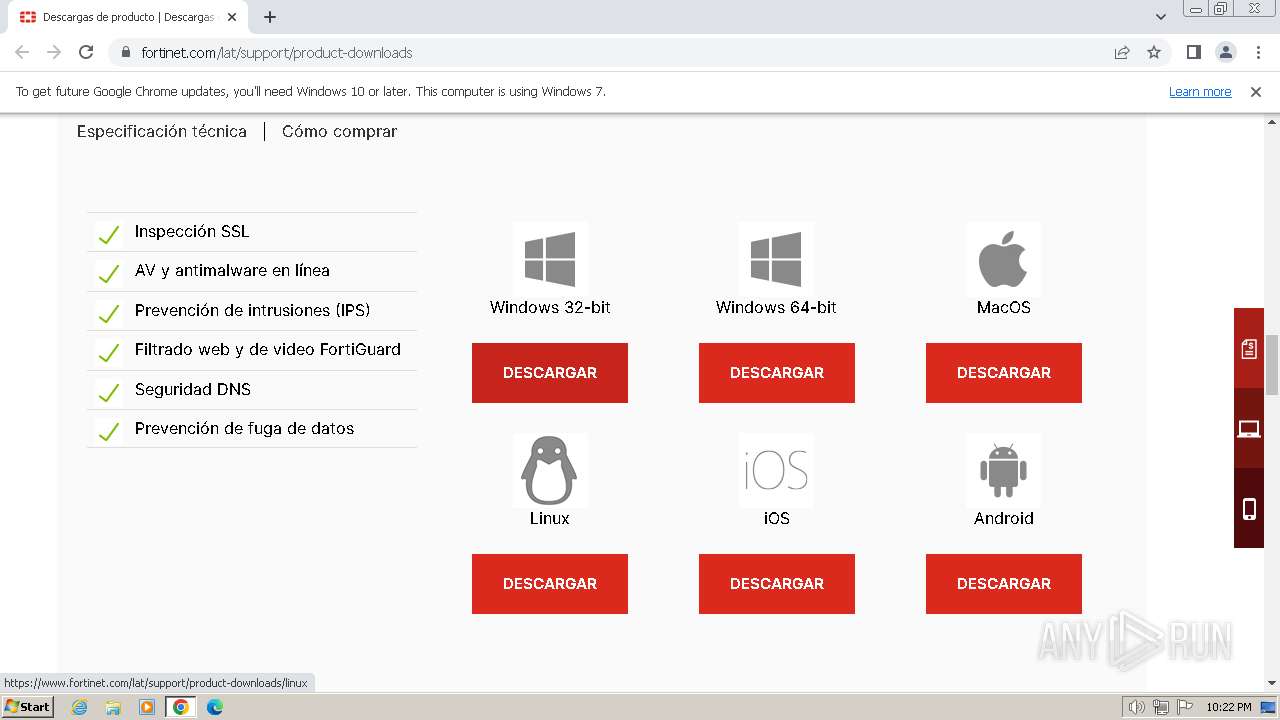
Task: Click the Inspección SSL feature text
Action: pyautogui.click(x=192, y=231)
